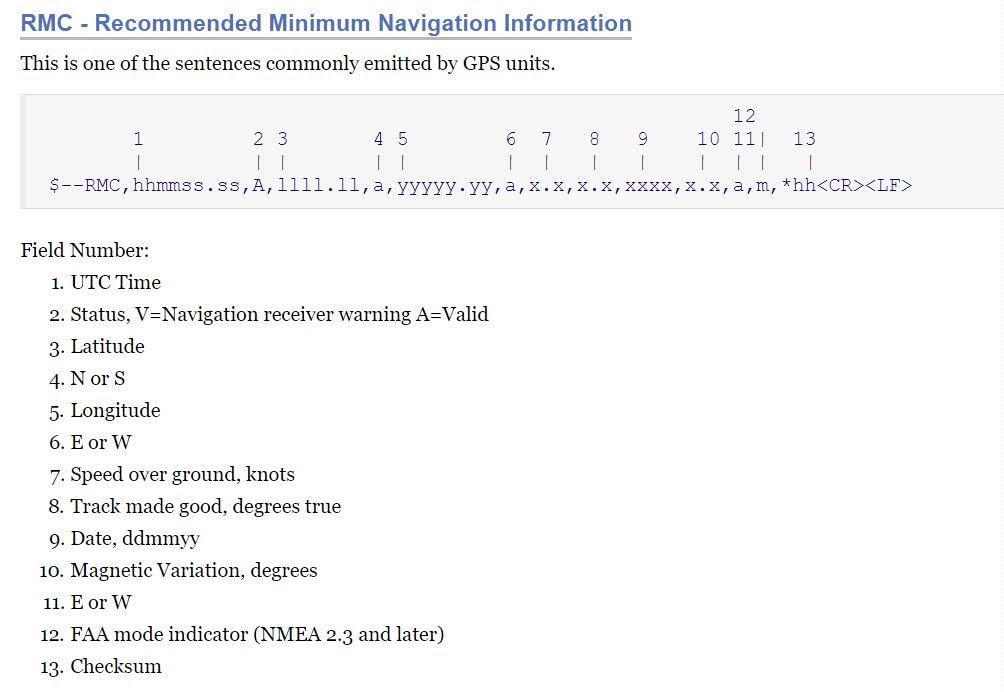The height and width of the screenshot is (692, 1004).
Task: Click the "Field Number:" label
Action: pos(85,250)
